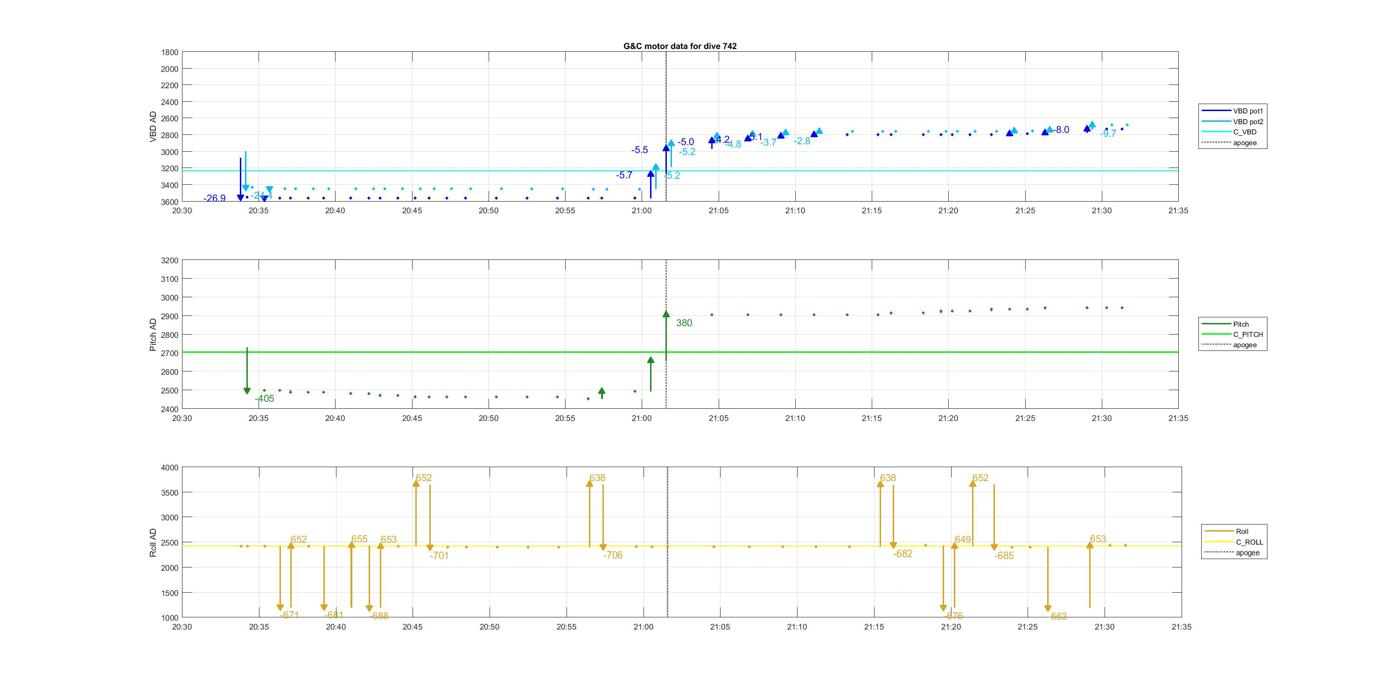Click "apogee" in the Roll plot legend
The width and height of the screenshot is (1400, 693).
tap(1248, 552)
